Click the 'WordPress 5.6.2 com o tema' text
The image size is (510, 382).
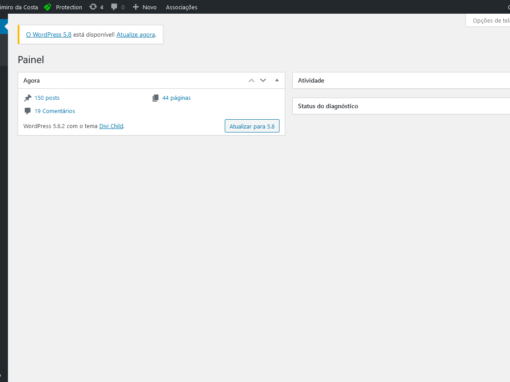[60, 126]
